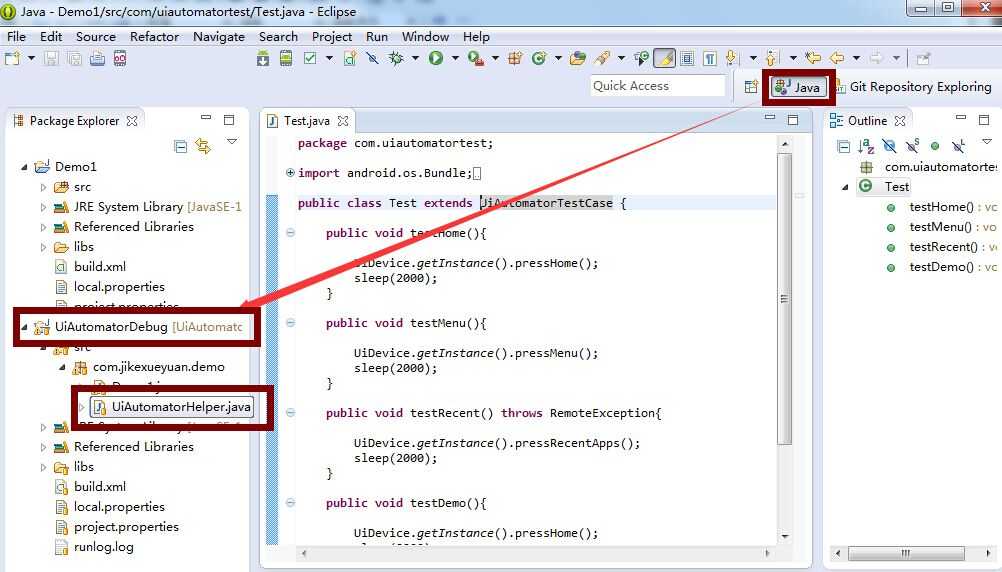Maximize the Package Explorer view
The height and width of the screenshot is (572, 1002).
point(229,120)
